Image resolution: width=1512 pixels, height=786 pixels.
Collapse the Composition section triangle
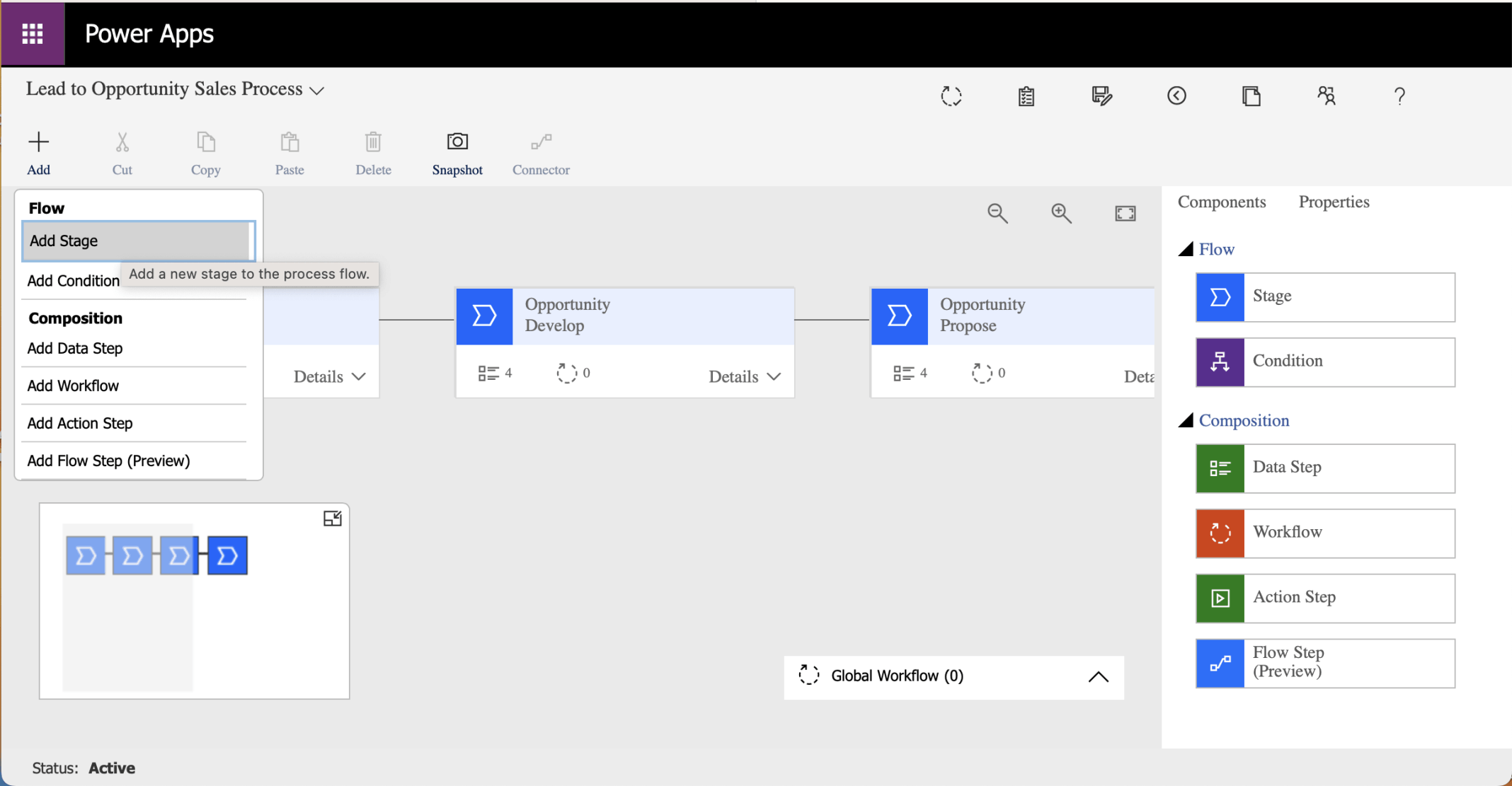click(x=1186, y=420)
